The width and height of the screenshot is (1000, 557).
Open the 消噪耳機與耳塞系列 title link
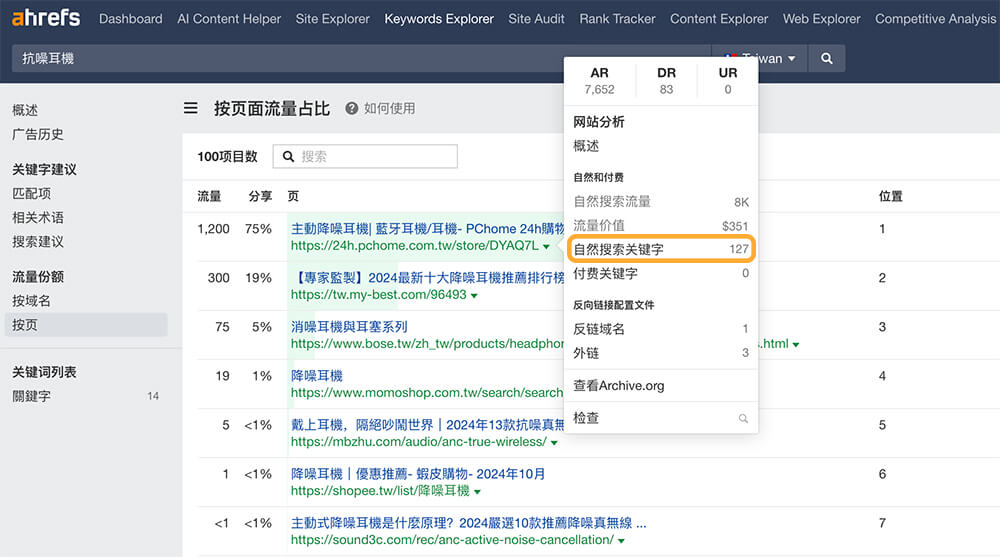(349, 327)
